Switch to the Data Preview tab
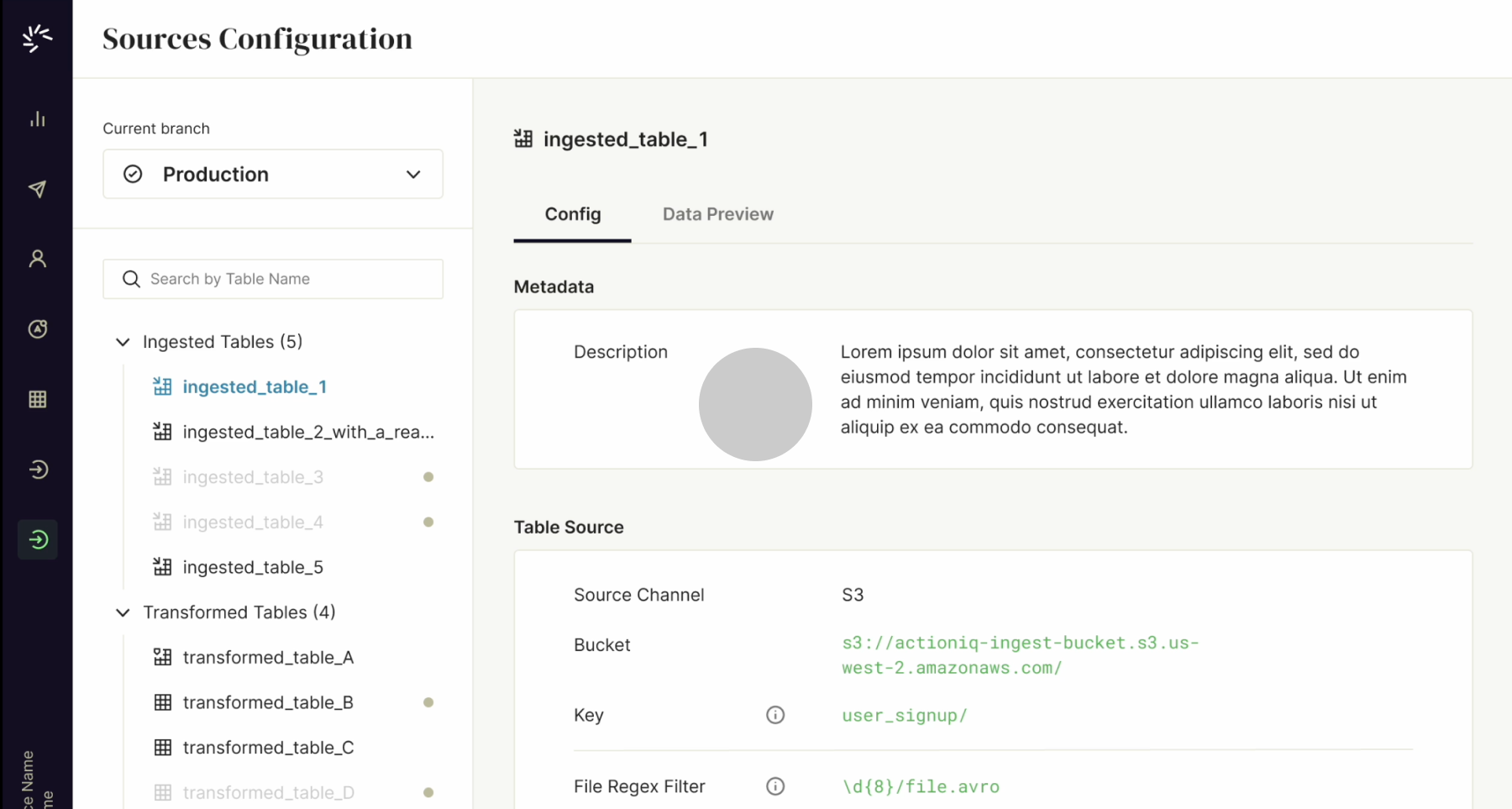 [x=717, y=214]
